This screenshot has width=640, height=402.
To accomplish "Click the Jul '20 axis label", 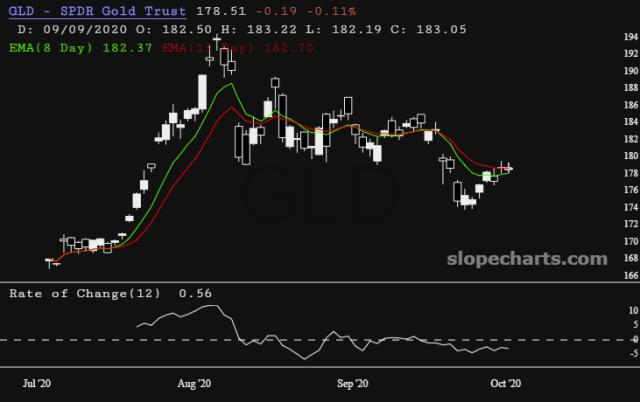I will pos(37,384).
